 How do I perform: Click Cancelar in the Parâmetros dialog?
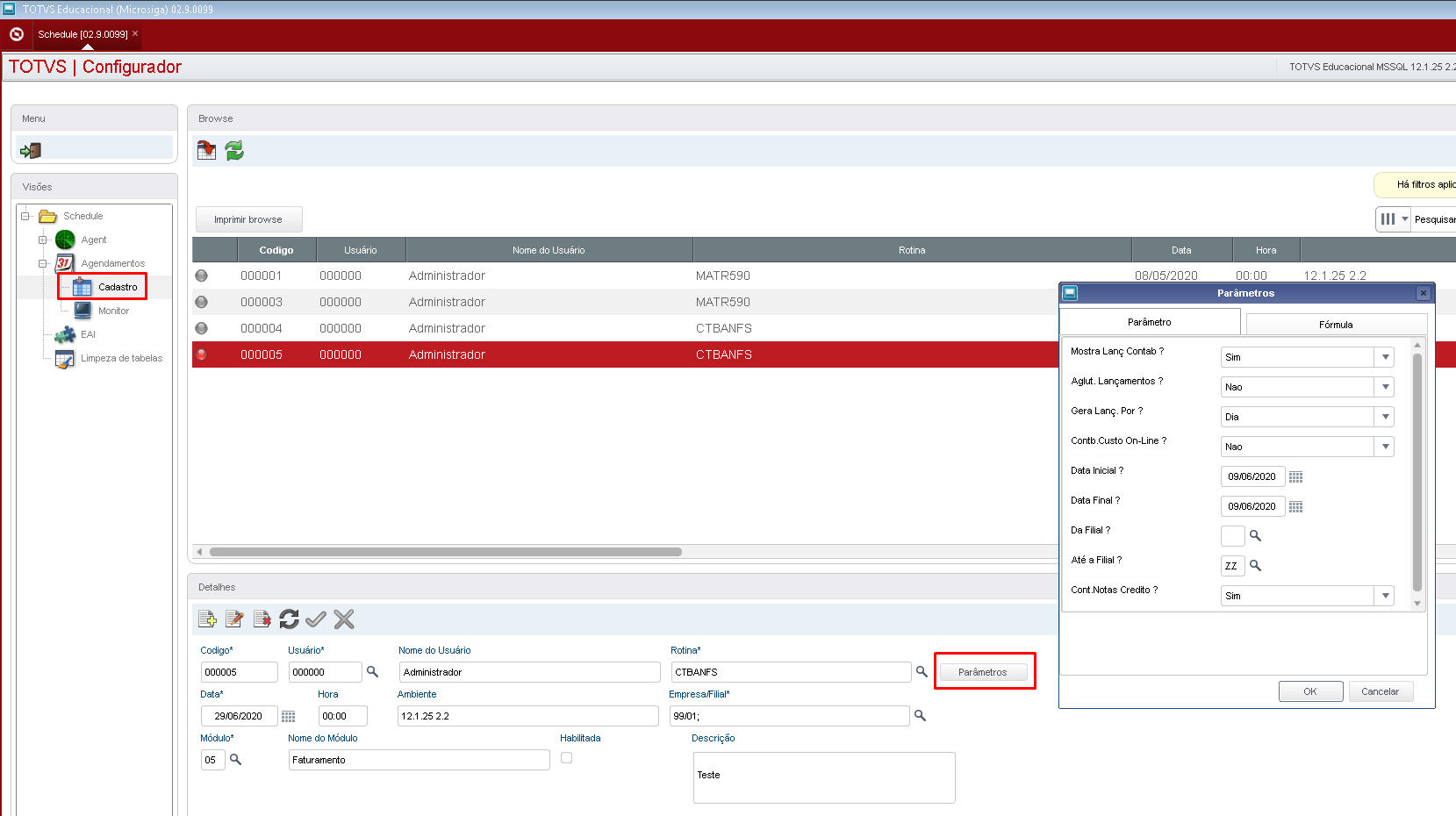tap(1380, 691)
